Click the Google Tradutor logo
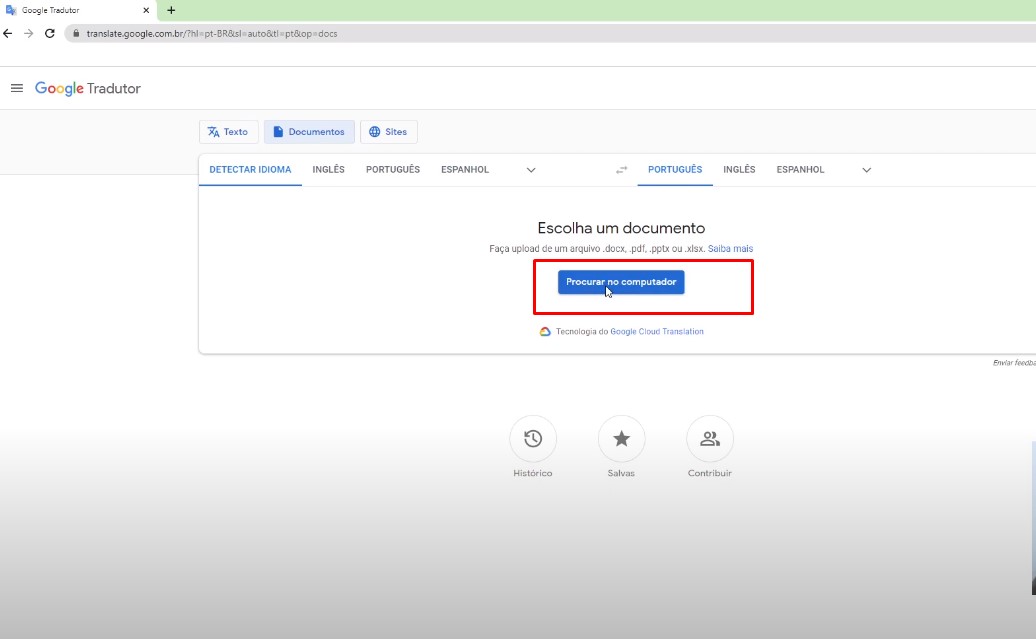The width and height of the screenshot is (1036, 639). [x=88, y=89]
